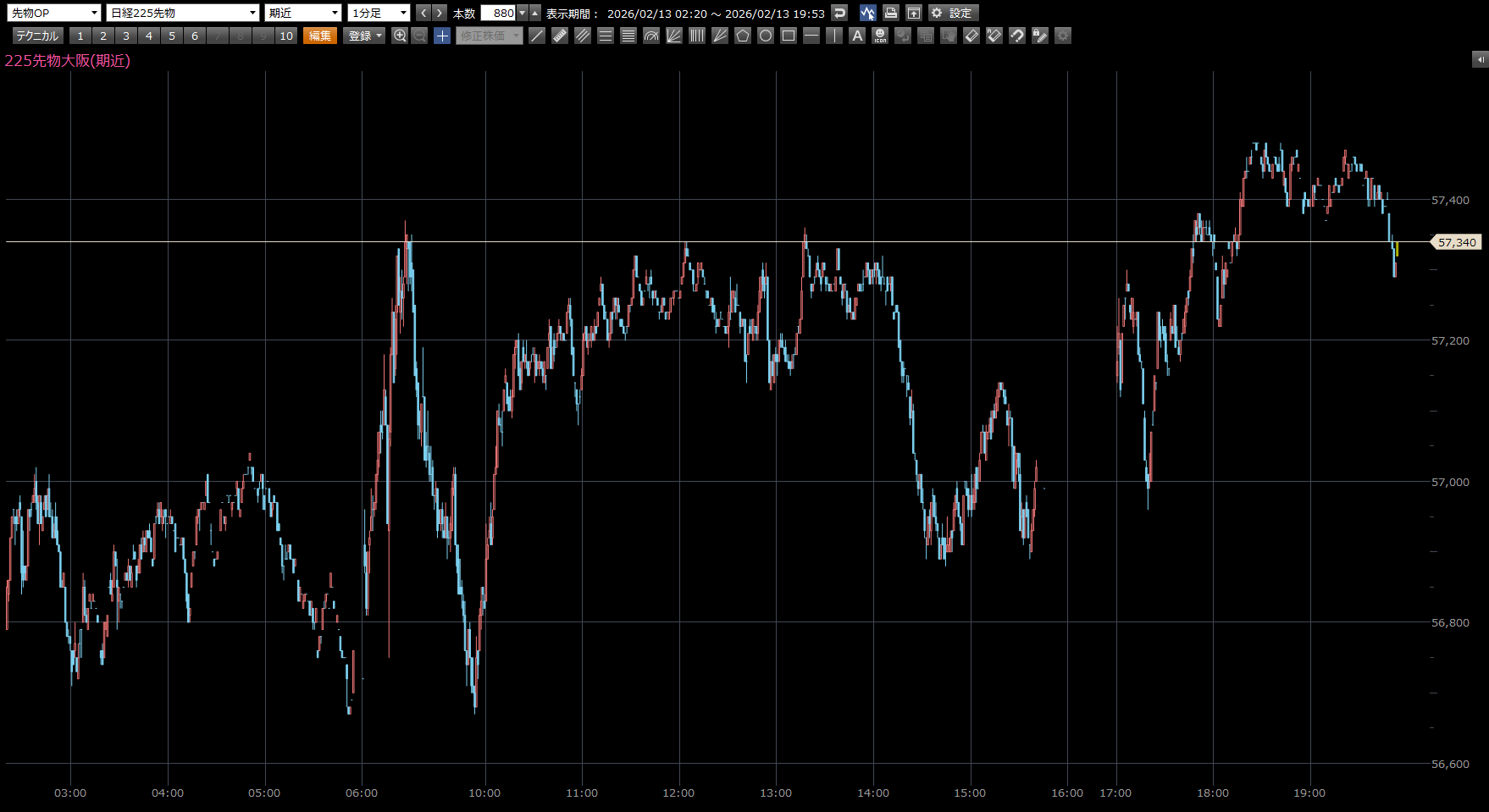The image size is (1489, 812).
Task: Choose the text annotation 'A' tool
Action: (x=857, y=36)
